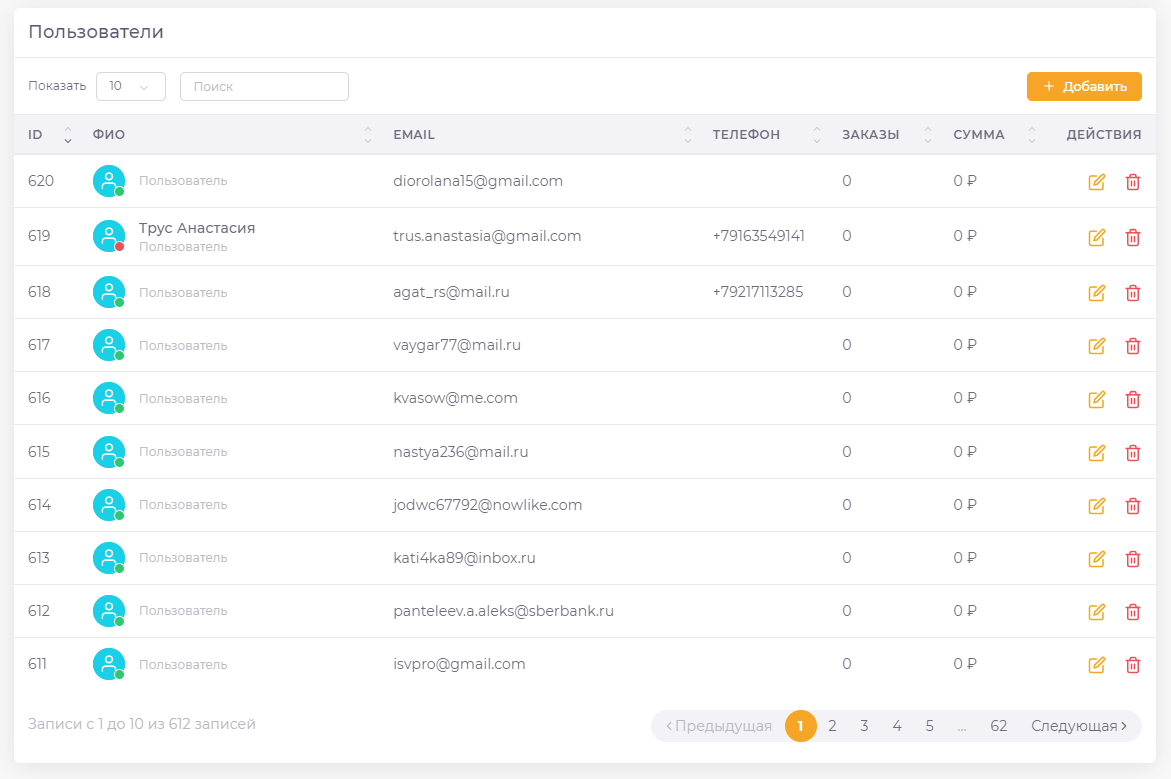Screen dimensions: 1171x779
Task: Jump to last page 62
Action: point(998,726)
